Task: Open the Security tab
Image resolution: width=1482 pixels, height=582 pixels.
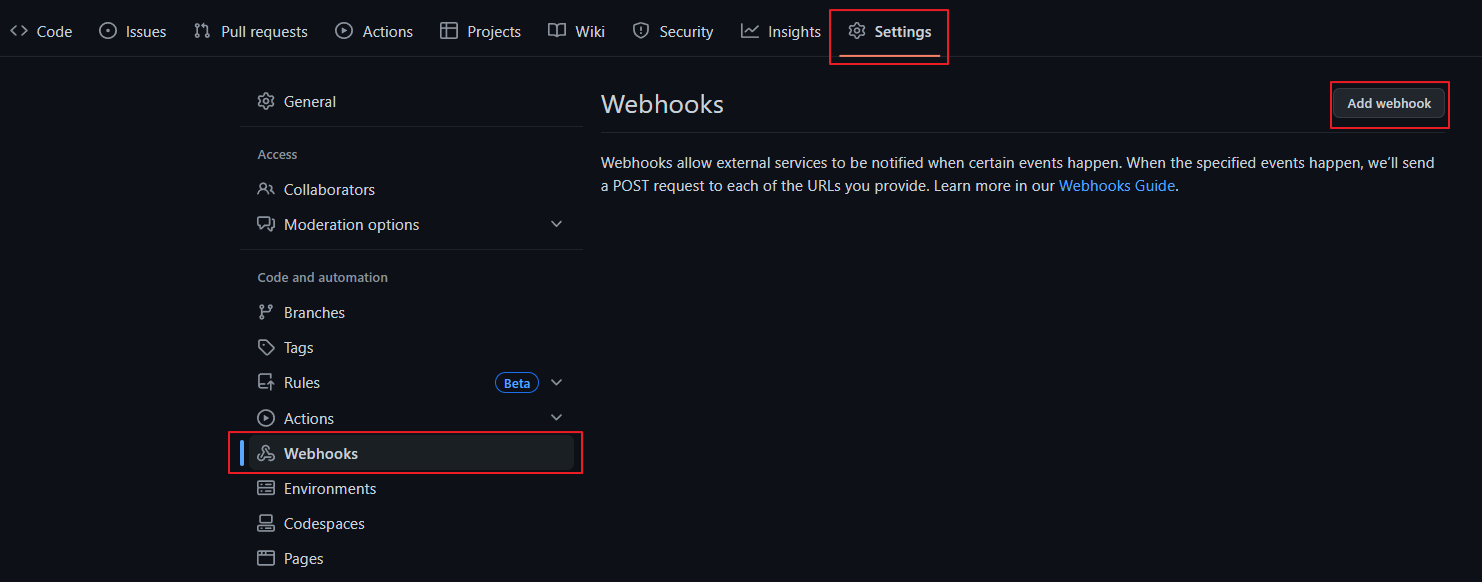Action: pyautogui.click(x=673, y=31)
